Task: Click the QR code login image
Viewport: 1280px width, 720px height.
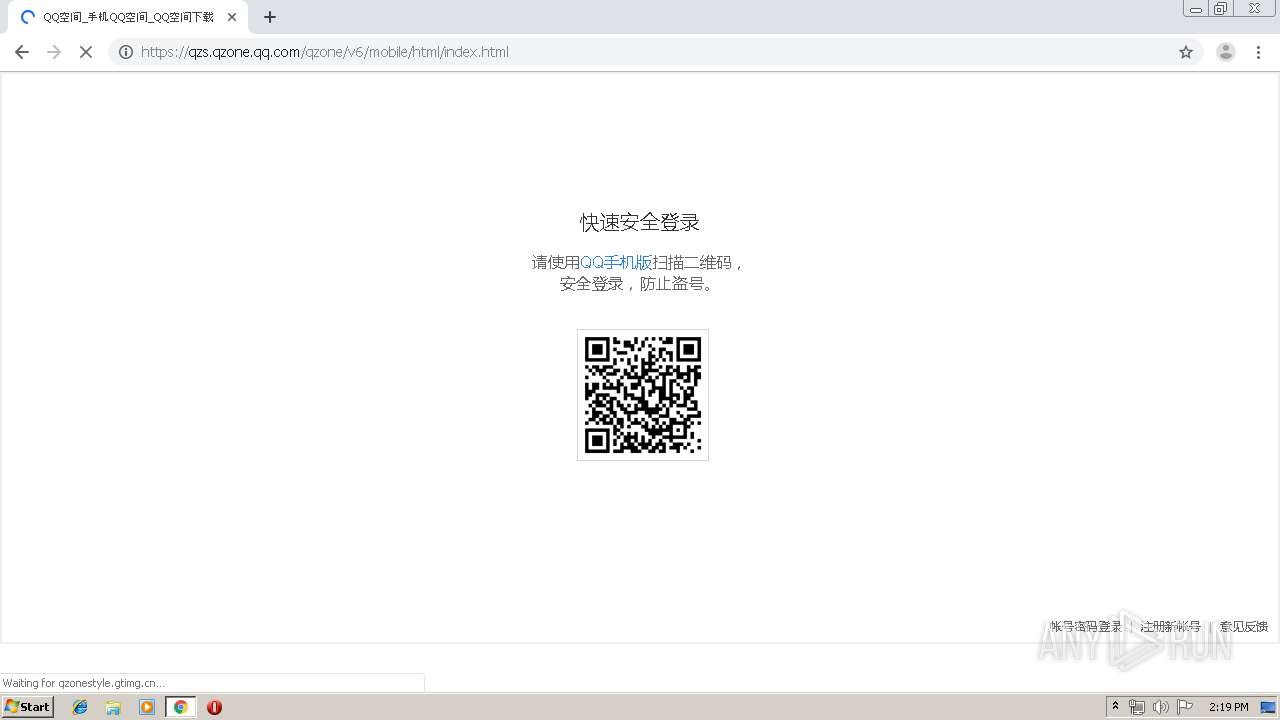Action: 643,395
